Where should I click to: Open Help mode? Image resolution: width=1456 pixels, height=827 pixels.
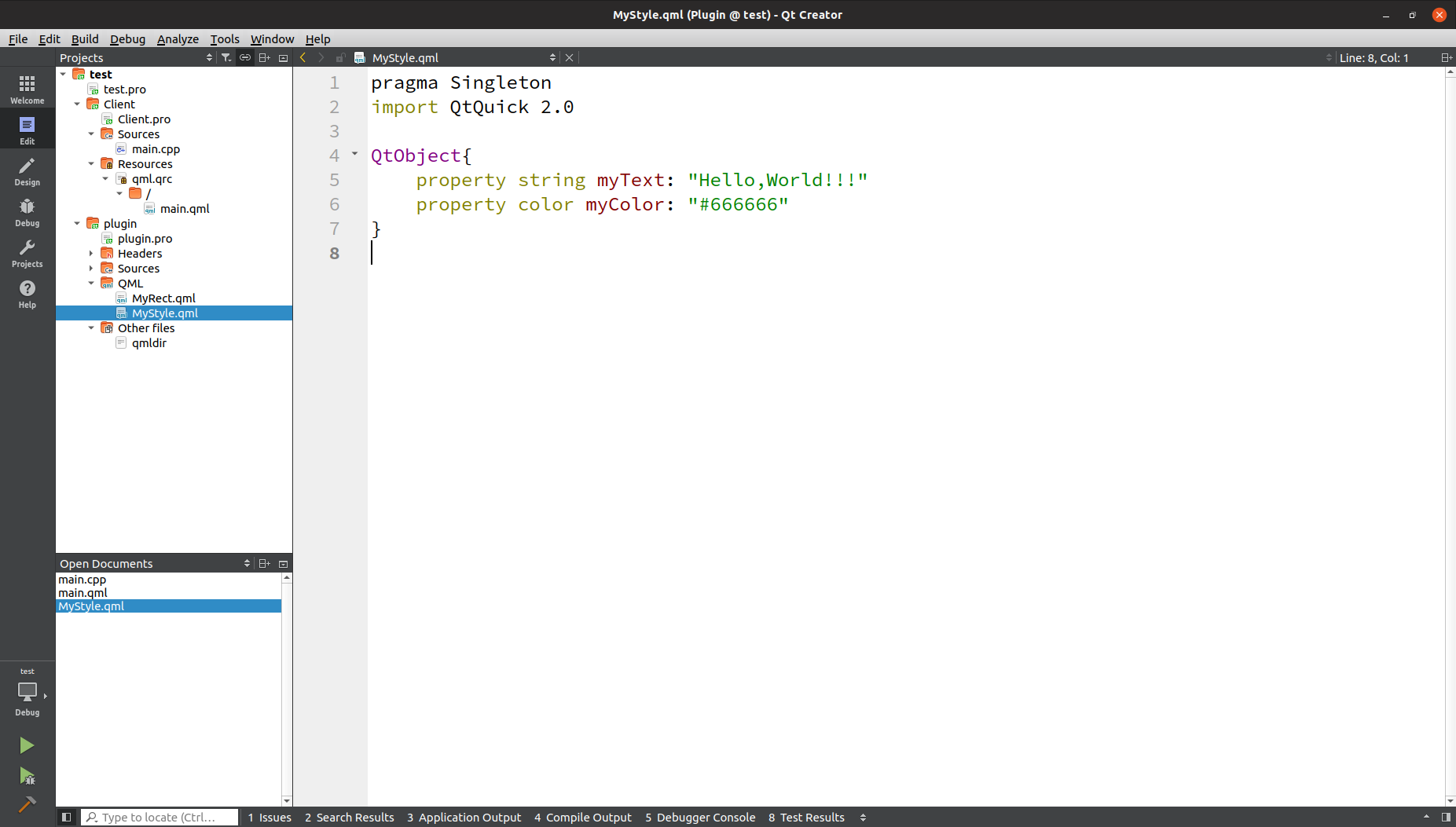coord(27,293)
